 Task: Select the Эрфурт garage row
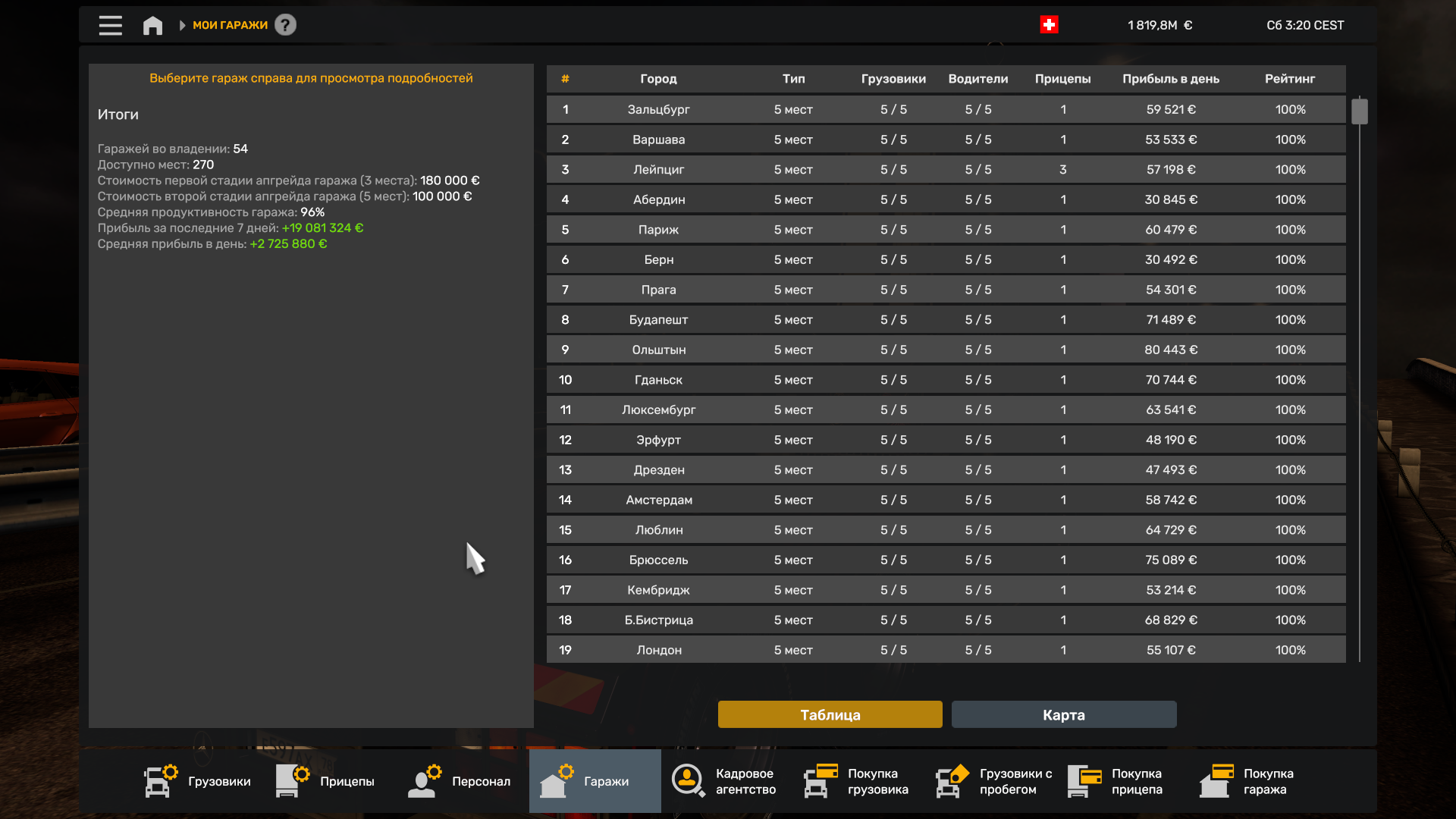click(x=946, y=440)
